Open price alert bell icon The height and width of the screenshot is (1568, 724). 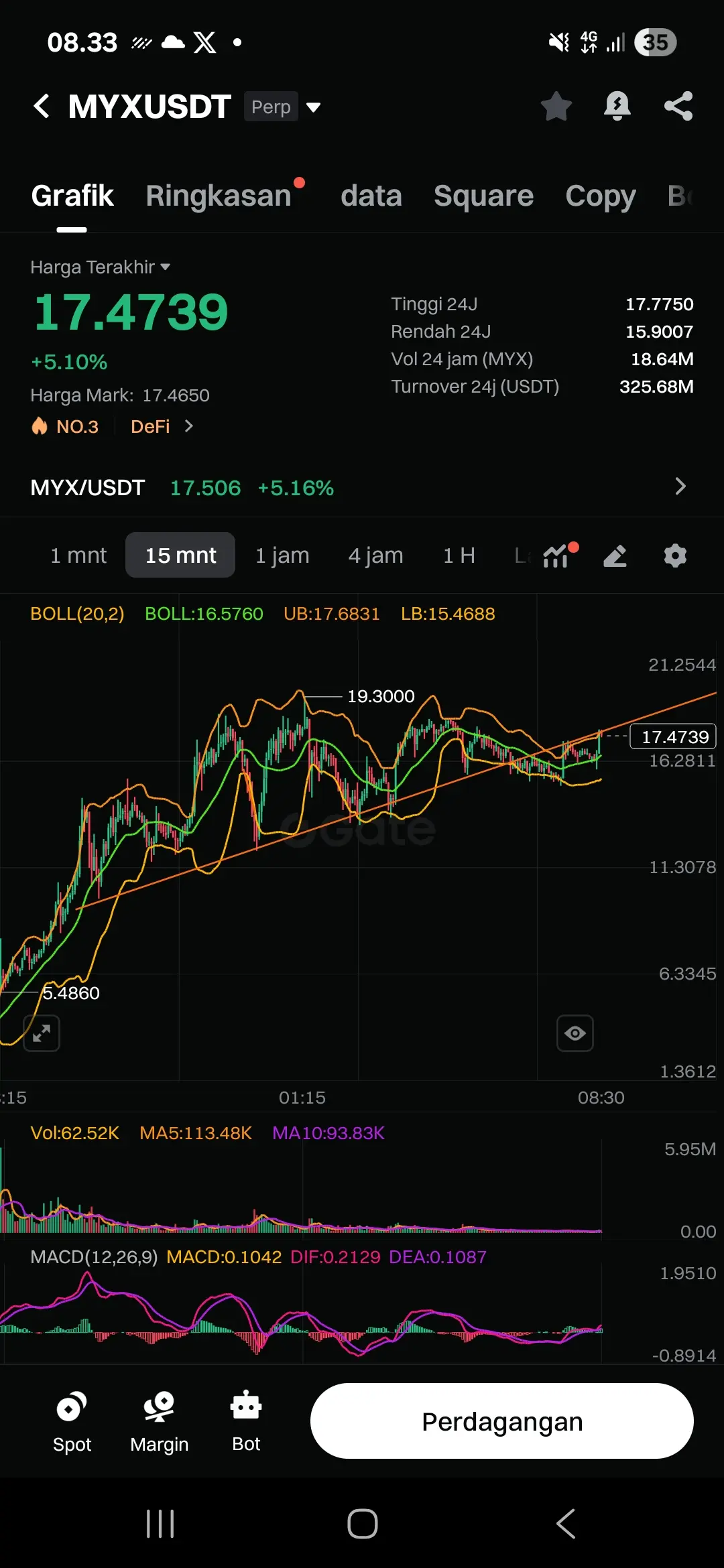617,106
